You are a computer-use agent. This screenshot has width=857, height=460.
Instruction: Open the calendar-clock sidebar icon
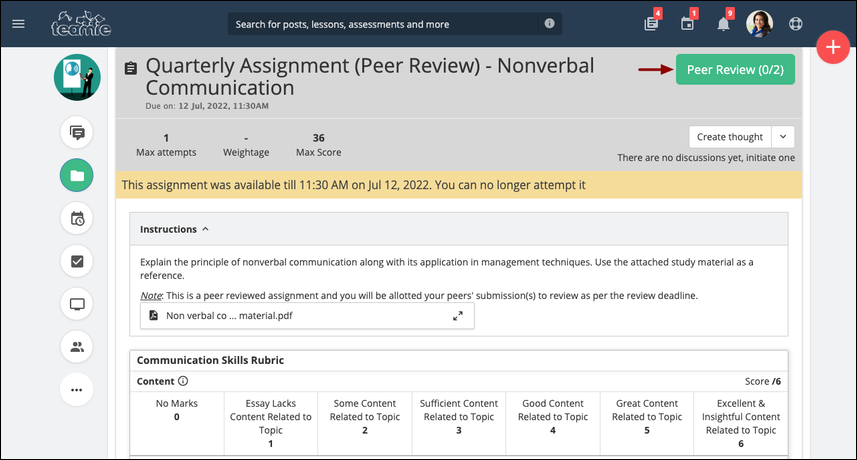coord(77,219)
